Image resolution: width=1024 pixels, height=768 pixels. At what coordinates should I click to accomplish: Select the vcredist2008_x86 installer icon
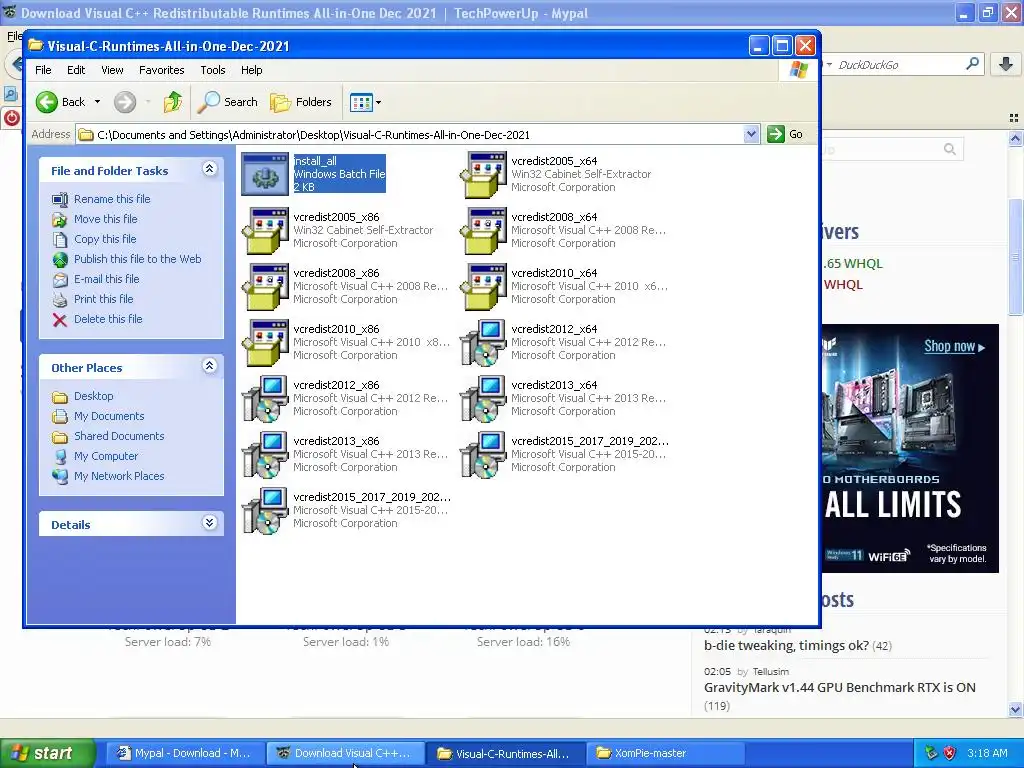pos(265,286)
